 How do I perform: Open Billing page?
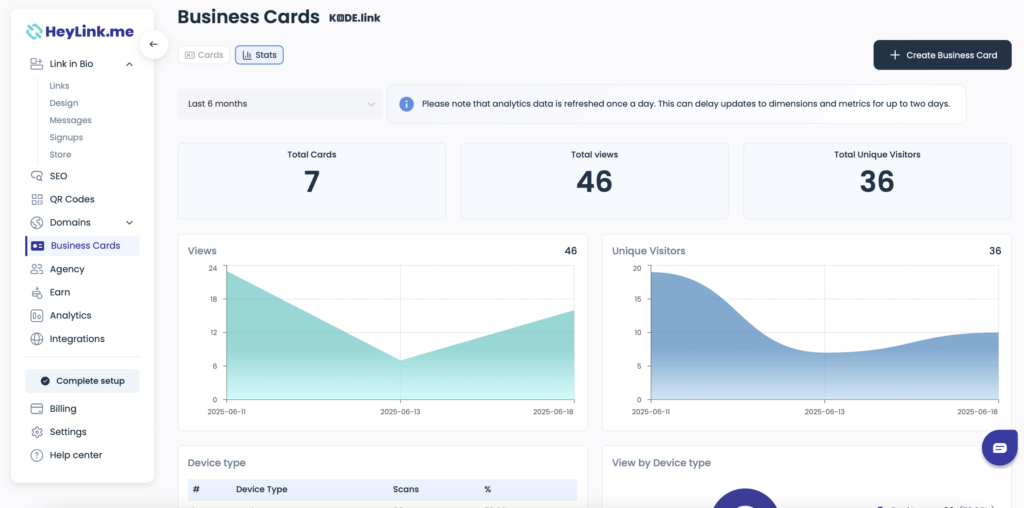(x=63, y=409)
